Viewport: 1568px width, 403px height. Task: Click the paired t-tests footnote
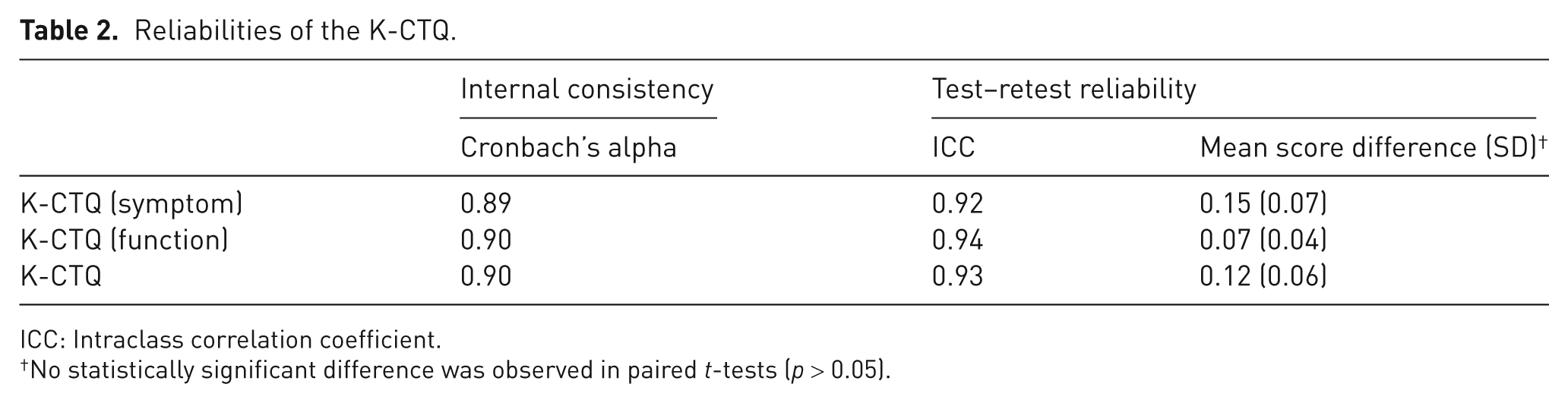[x=455, y=370]
